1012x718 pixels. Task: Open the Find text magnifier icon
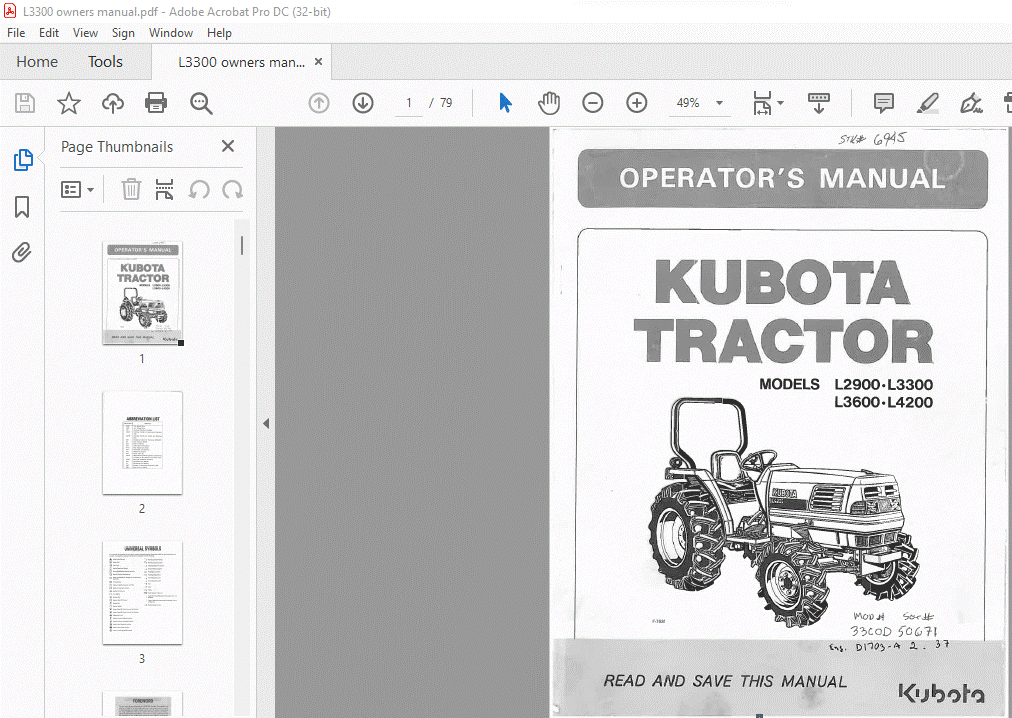point(201,103)
